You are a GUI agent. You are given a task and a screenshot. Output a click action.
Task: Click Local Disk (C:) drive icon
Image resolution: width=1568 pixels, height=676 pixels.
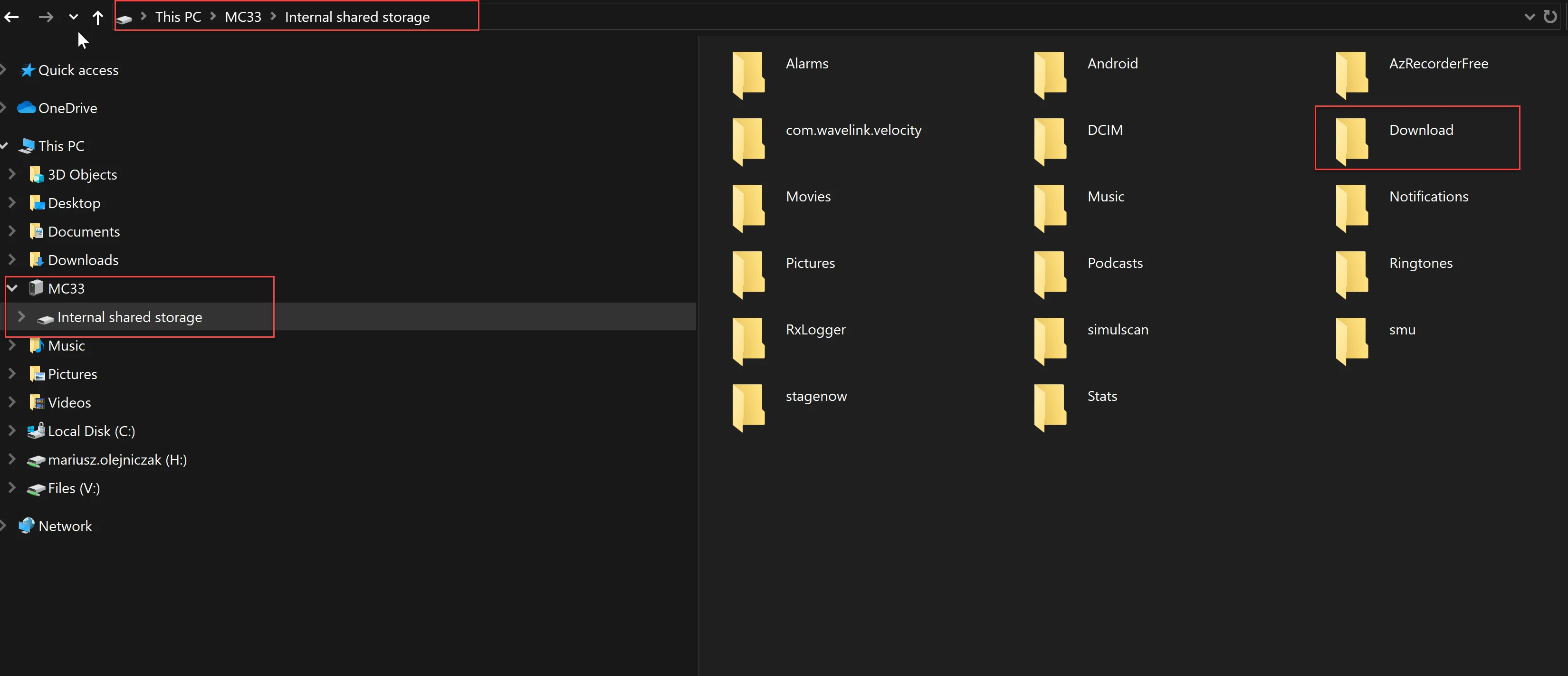(x=36, y=431)
